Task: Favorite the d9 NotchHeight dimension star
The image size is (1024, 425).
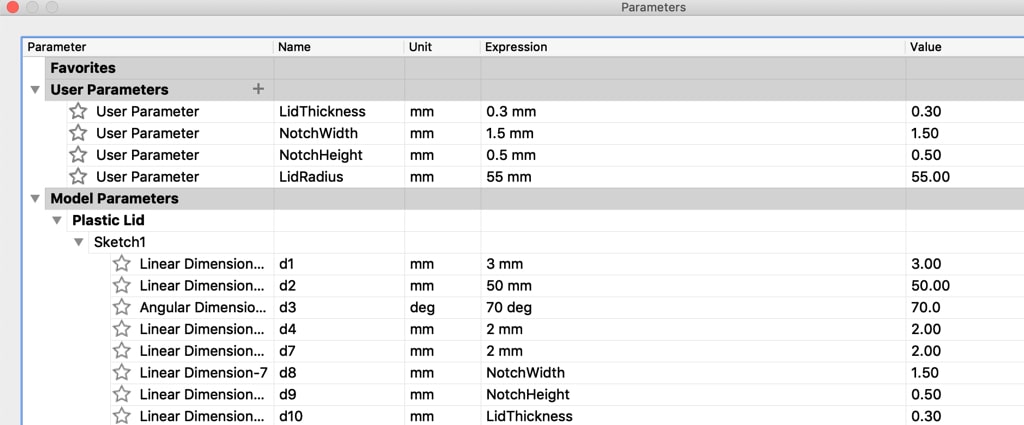Action: (121, 394)
